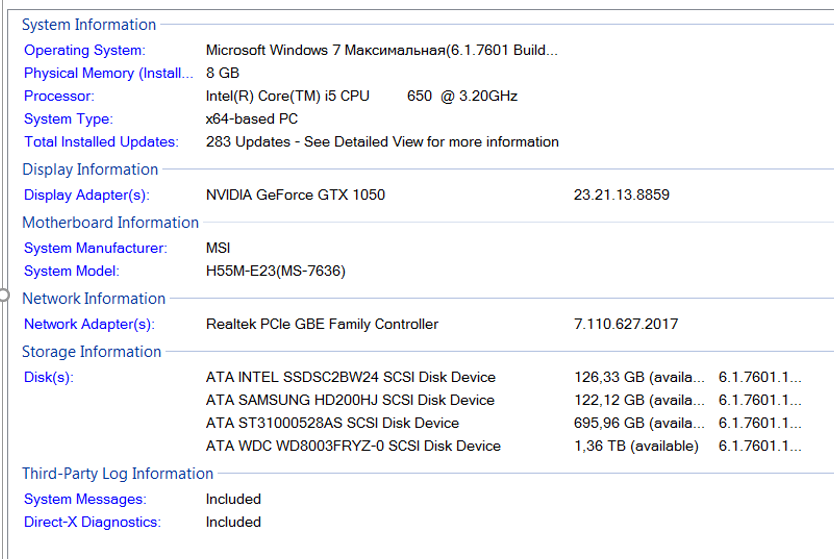Click the Disk(s) label
The height and width of the screenshot is (559, 834).
point(48,377)
